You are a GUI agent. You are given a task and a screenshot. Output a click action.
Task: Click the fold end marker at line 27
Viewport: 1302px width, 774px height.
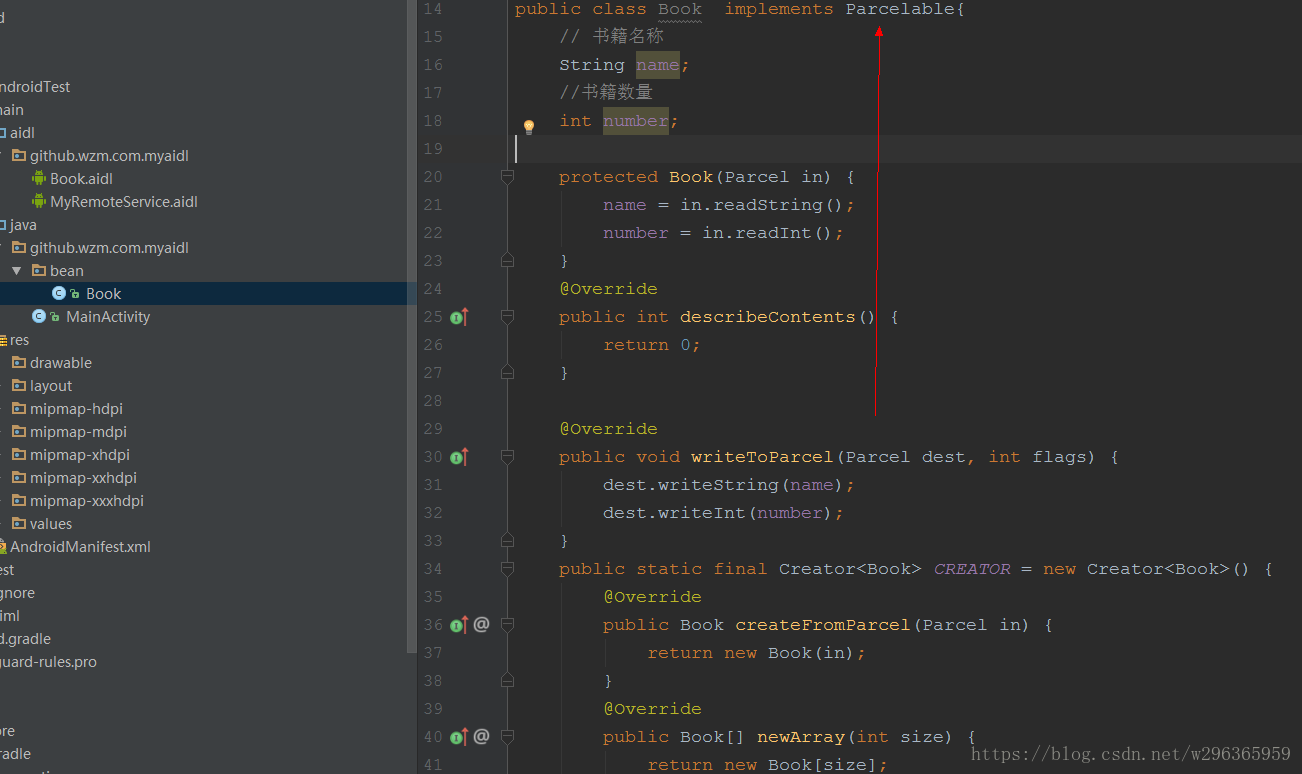507,372
